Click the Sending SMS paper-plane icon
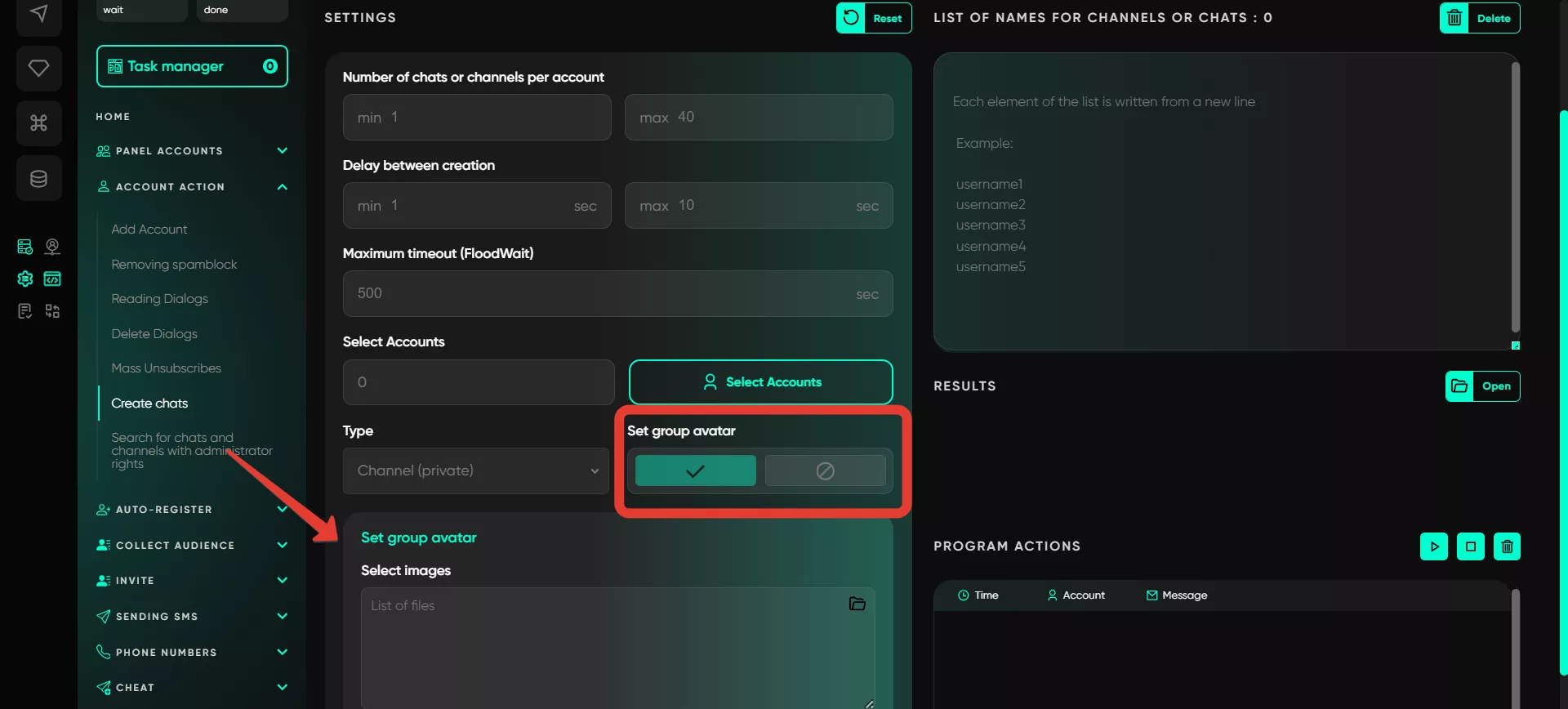Viewport: 1568px width, 709px height. [x=103, y=617]
